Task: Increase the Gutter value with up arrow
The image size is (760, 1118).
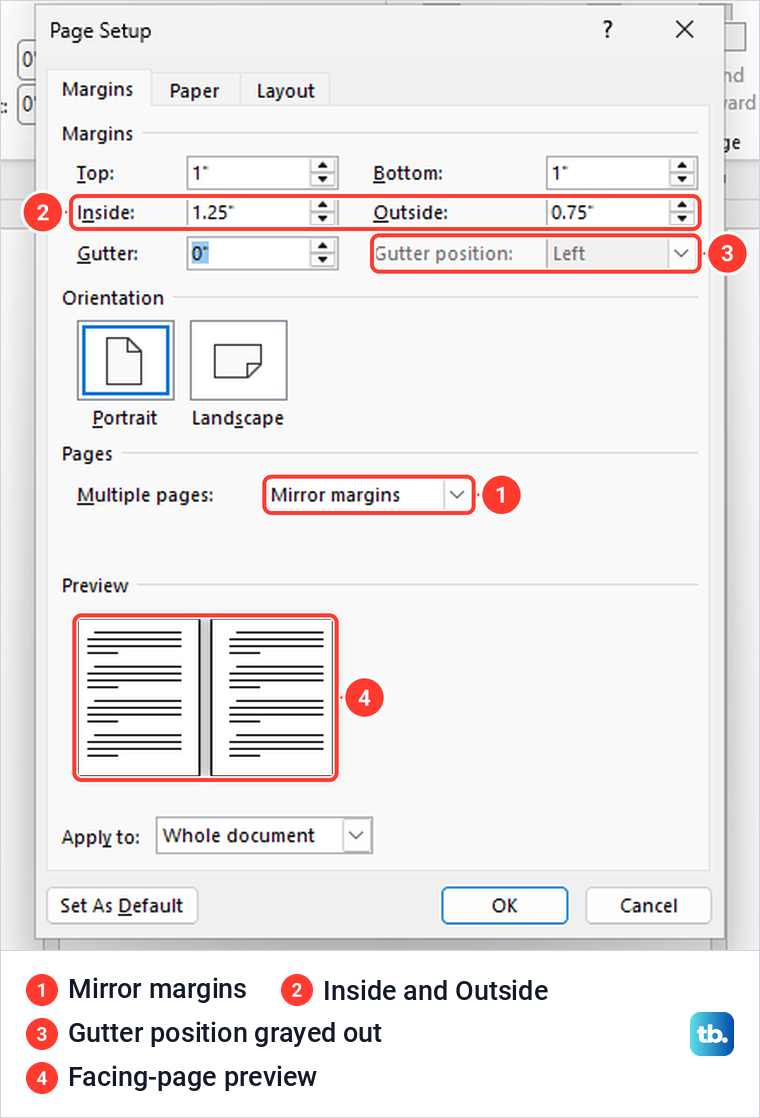Action: pyautogui.click(x=323, y=245)
